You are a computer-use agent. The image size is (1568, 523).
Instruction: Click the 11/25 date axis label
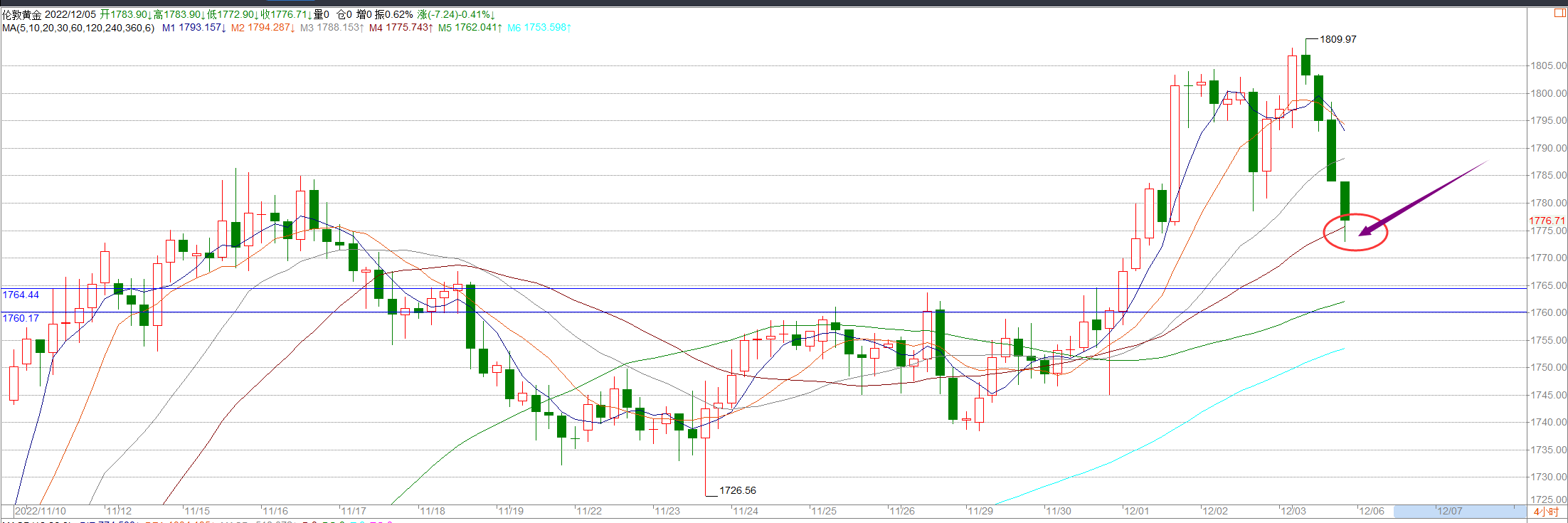tap(824, 511)
